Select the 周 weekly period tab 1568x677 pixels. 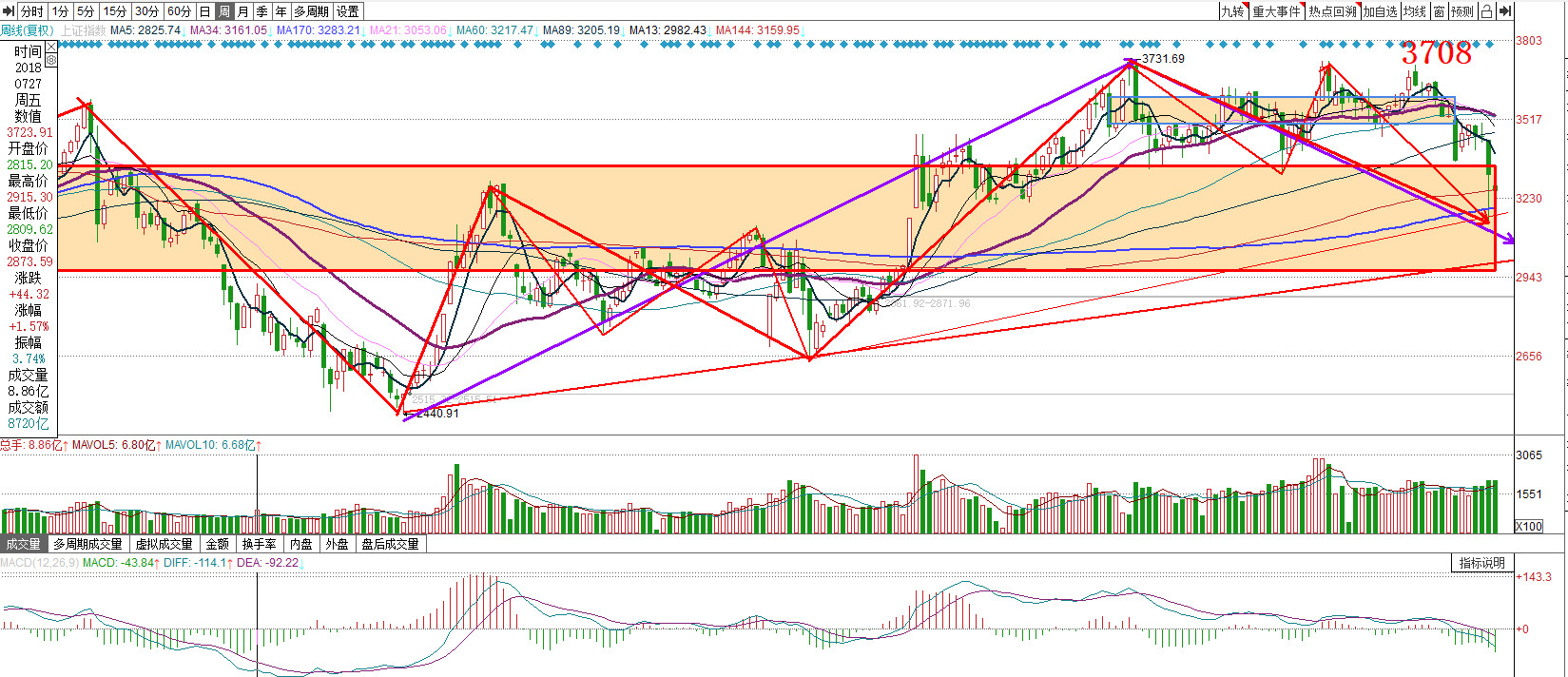point(223,11)
